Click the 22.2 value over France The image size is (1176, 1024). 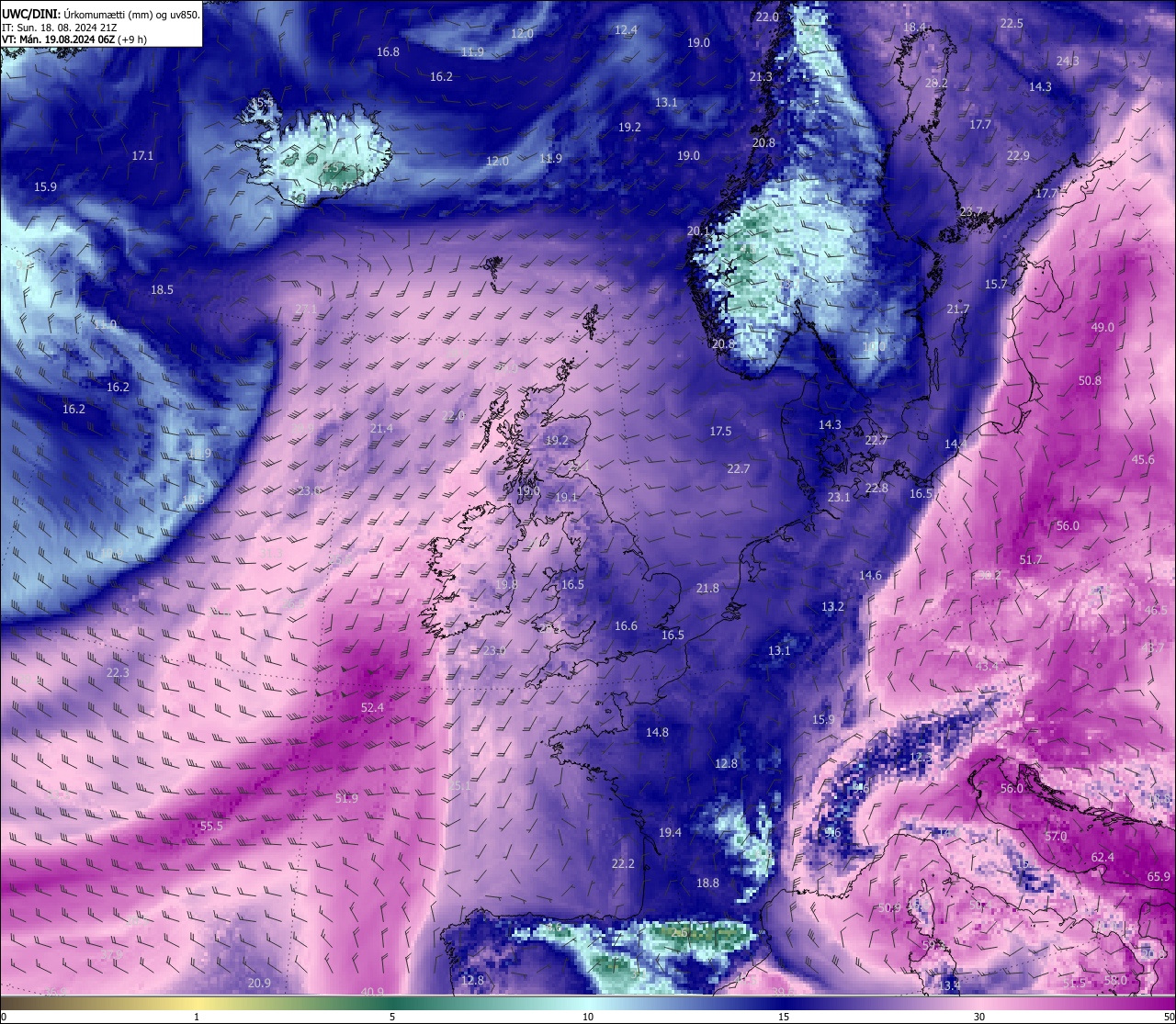tap(623, 864)
